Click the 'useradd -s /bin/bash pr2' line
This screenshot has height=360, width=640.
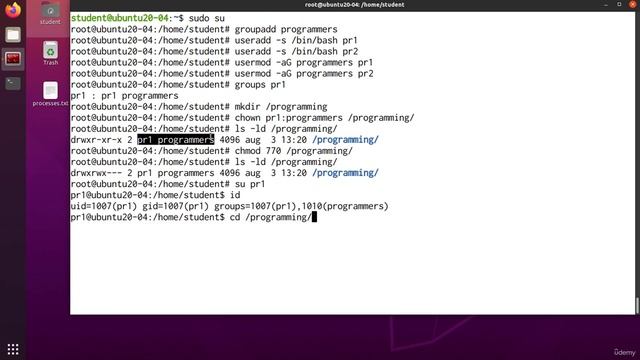pos(214,51)
